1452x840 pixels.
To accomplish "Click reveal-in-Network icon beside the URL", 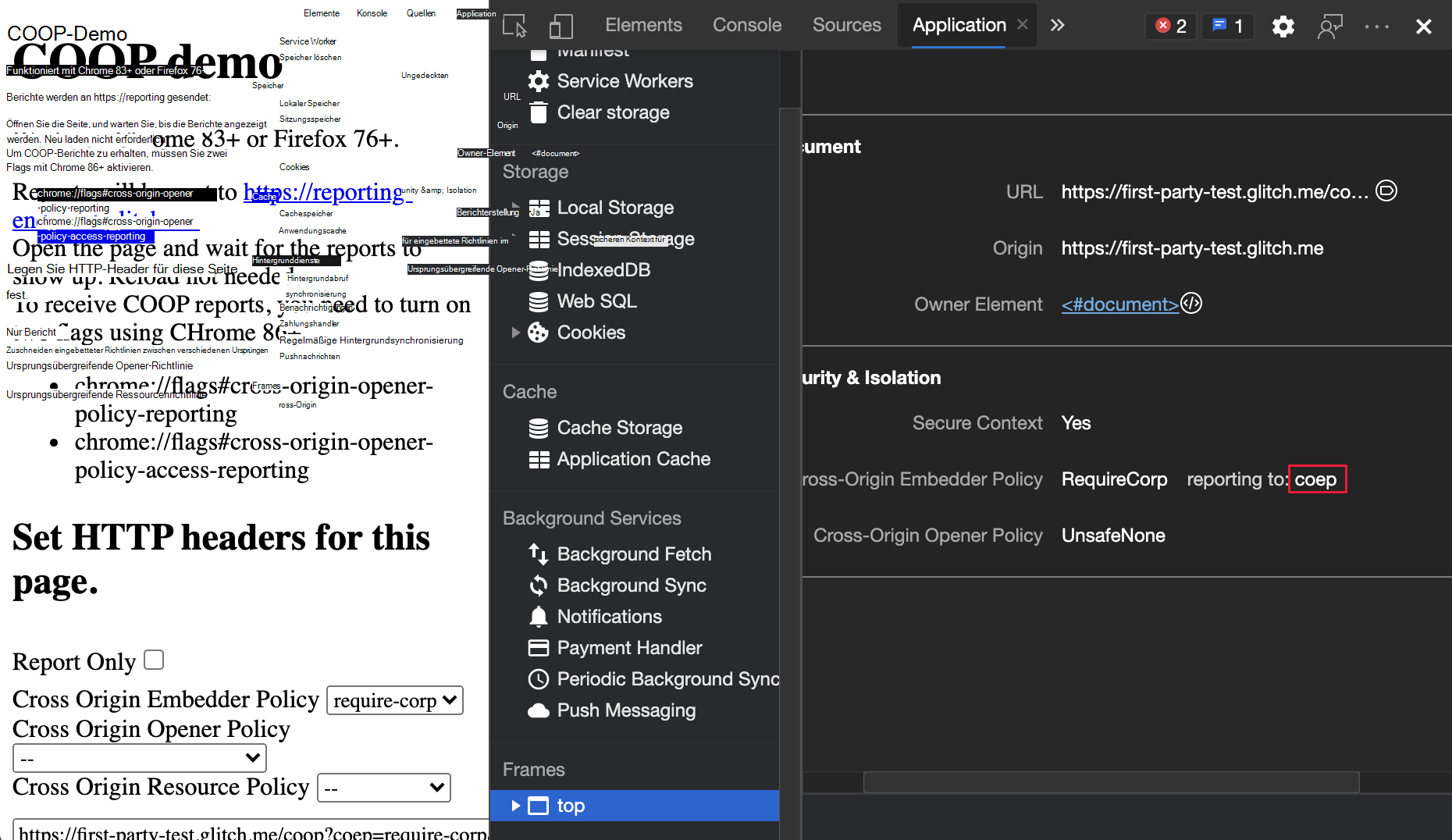I will (1386, 191).
